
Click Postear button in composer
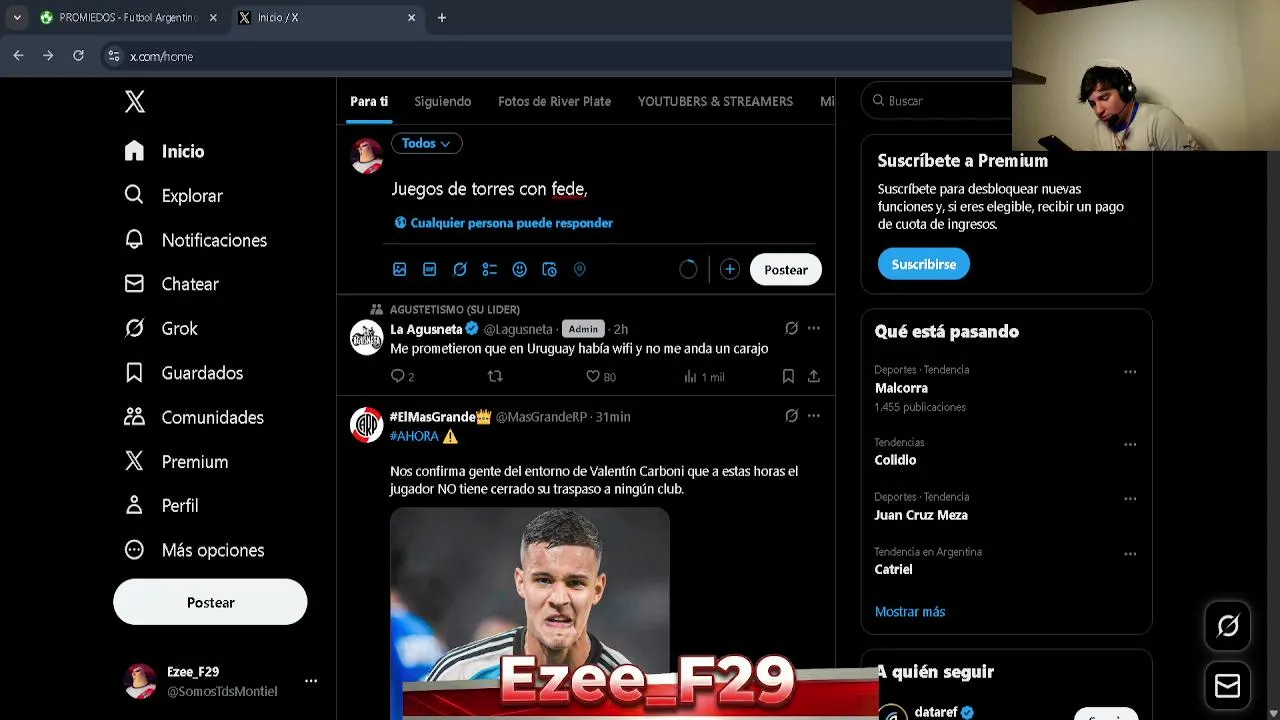(786, 270)
